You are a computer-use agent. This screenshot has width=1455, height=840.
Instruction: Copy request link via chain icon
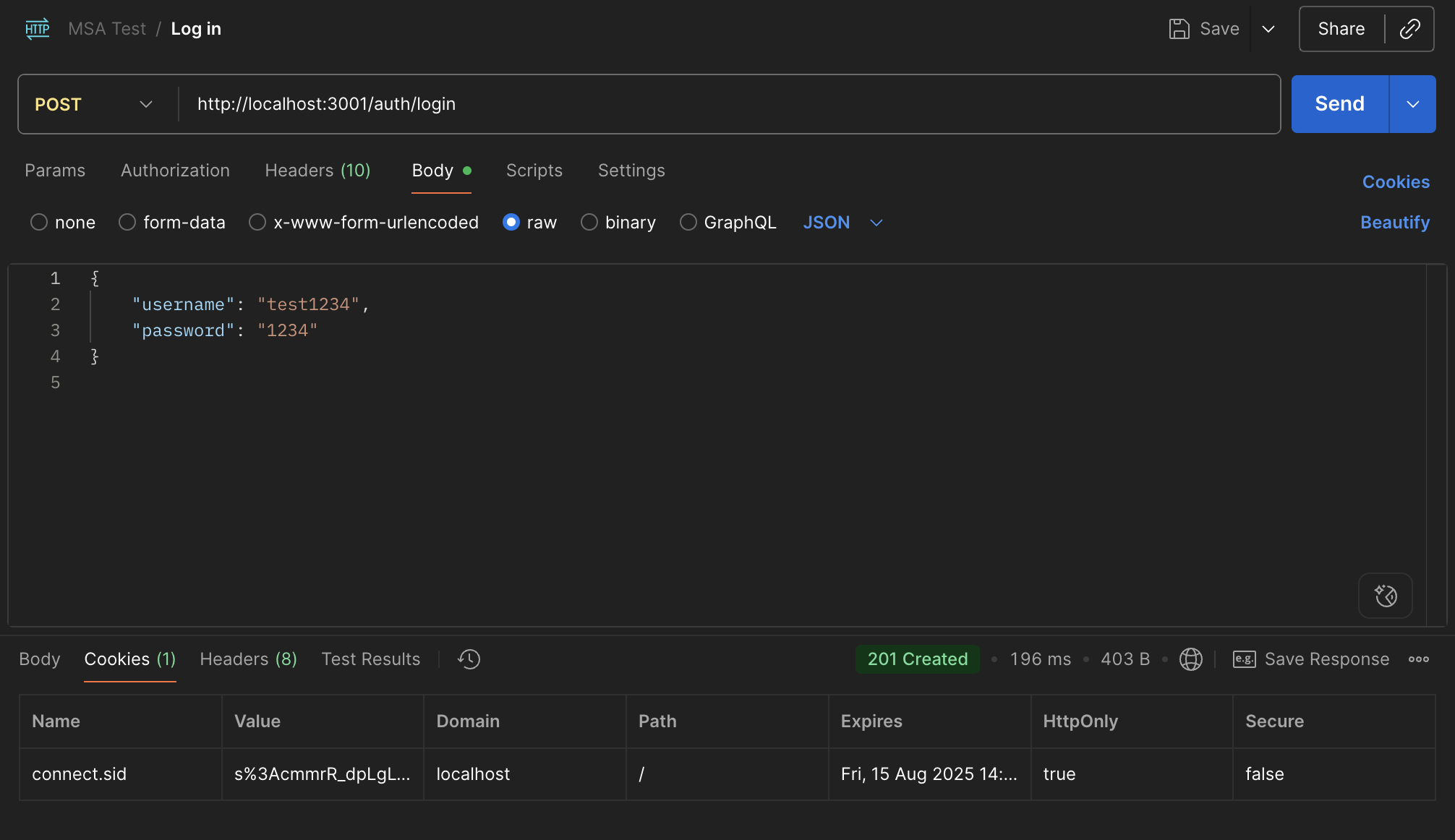pyautogui.click(x=1409, y=29)
